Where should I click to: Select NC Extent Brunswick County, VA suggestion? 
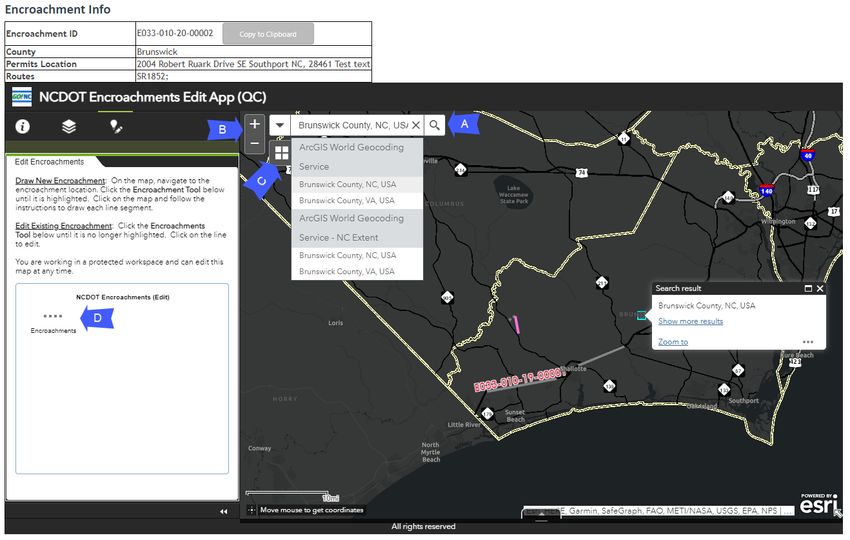pyautogui.click(x=357, y=271)
